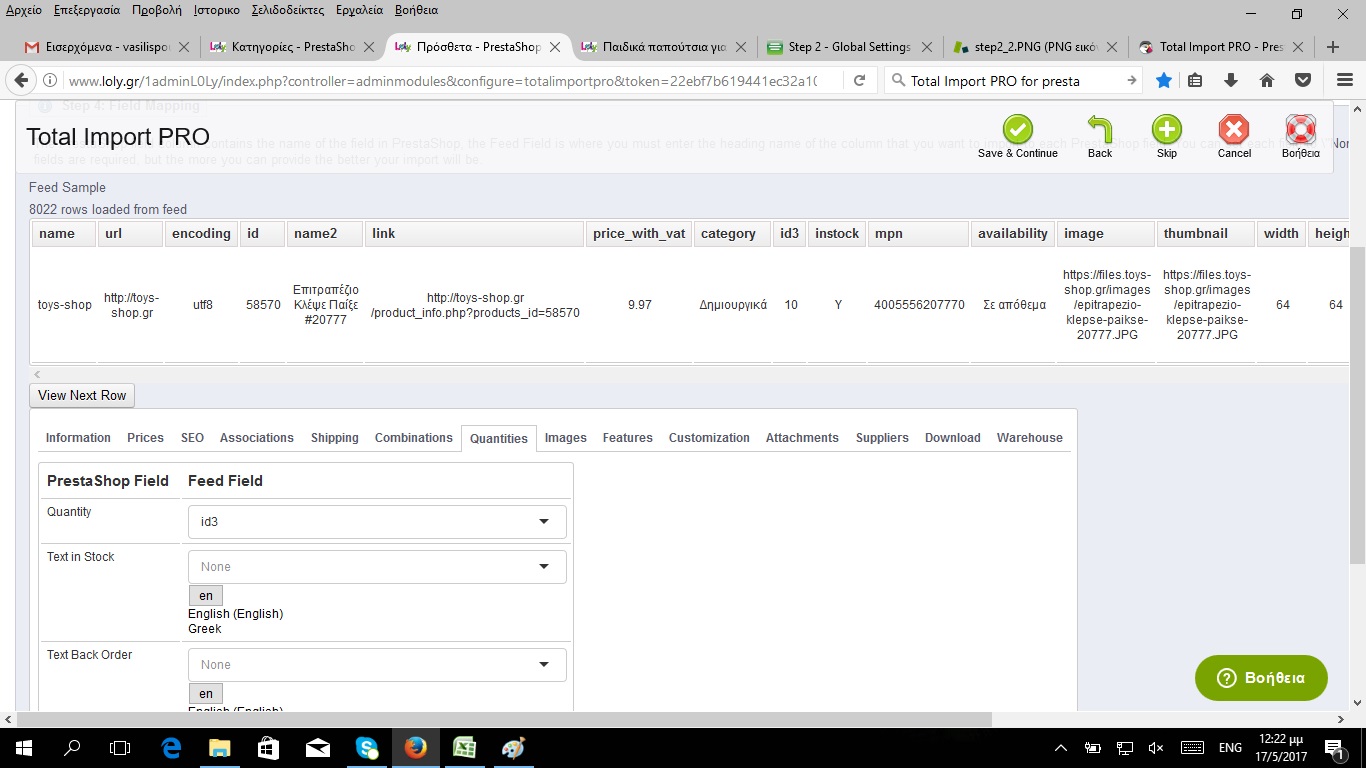The image size is (1366, 768).
Task: Open File Explorer from the taskbar
Action: 219,747
